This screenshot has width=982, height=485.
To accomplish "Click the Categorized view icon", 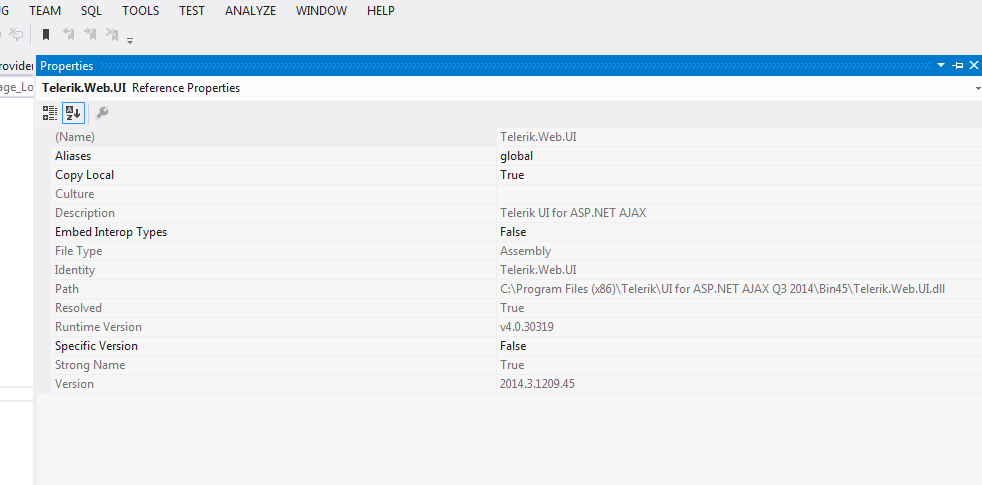I will [50, 113].
